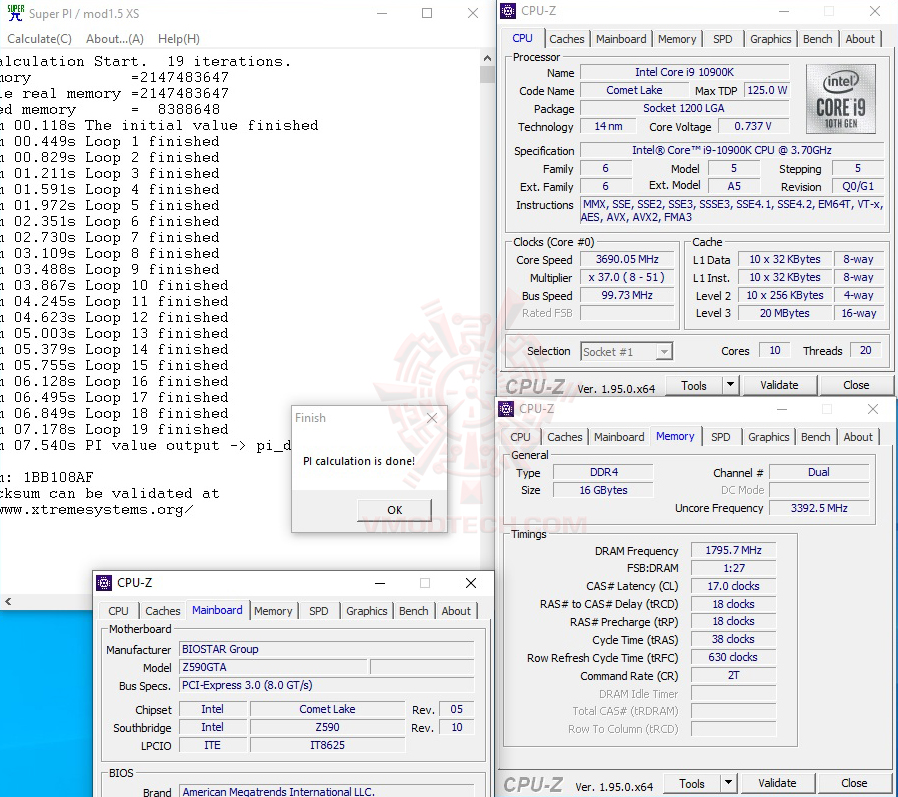This screenshot has height=797, width=898.
Task: Click the Intel Core i9 10th Gen logo
Action: 841,99
